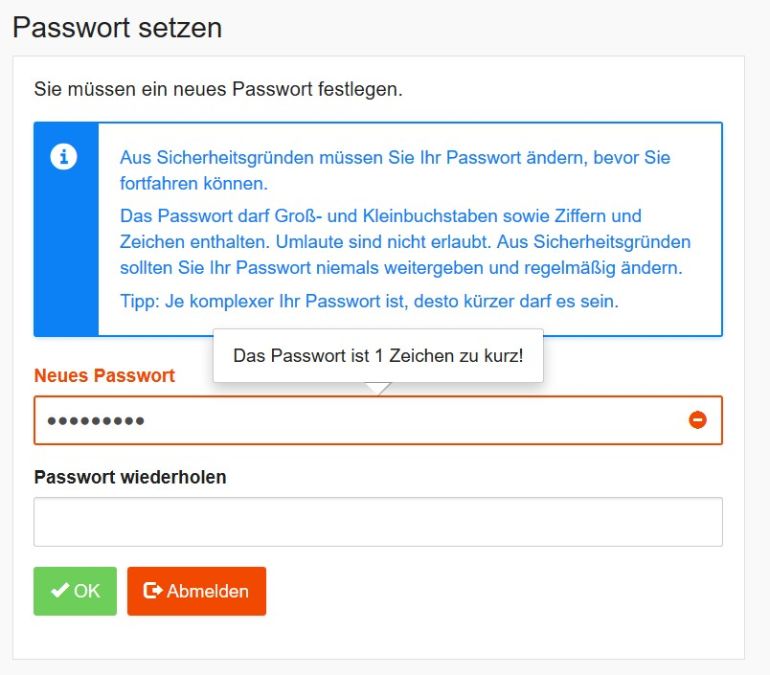Image resolution: width=770 pixels, height=675 pixels.
Task: Click the tooltip's downward pointer arrow
Action: click(x=377, y=388)
